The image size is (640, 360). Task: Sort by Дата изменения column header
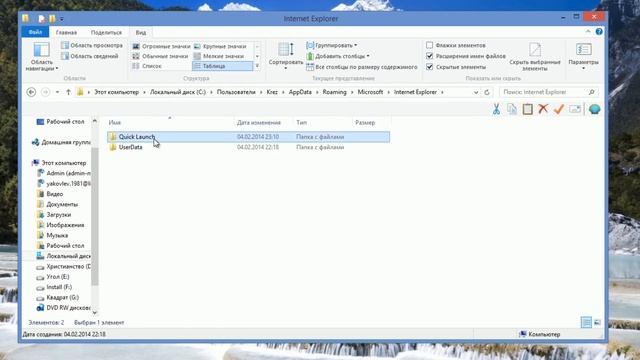tap(264, 122)
